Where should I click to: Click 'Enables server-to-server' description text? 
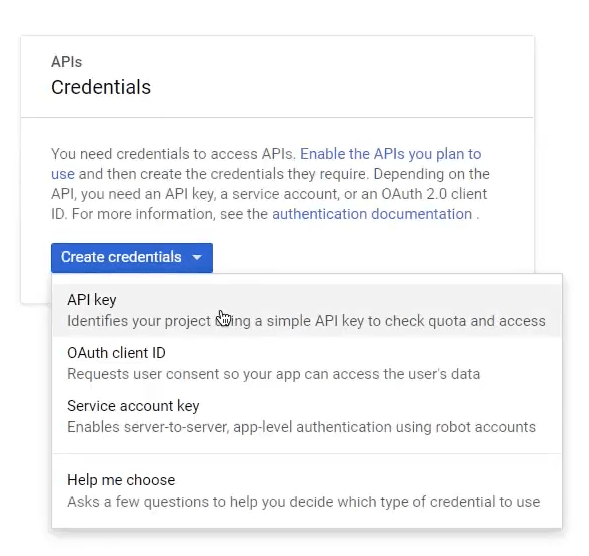coord(301,427)
